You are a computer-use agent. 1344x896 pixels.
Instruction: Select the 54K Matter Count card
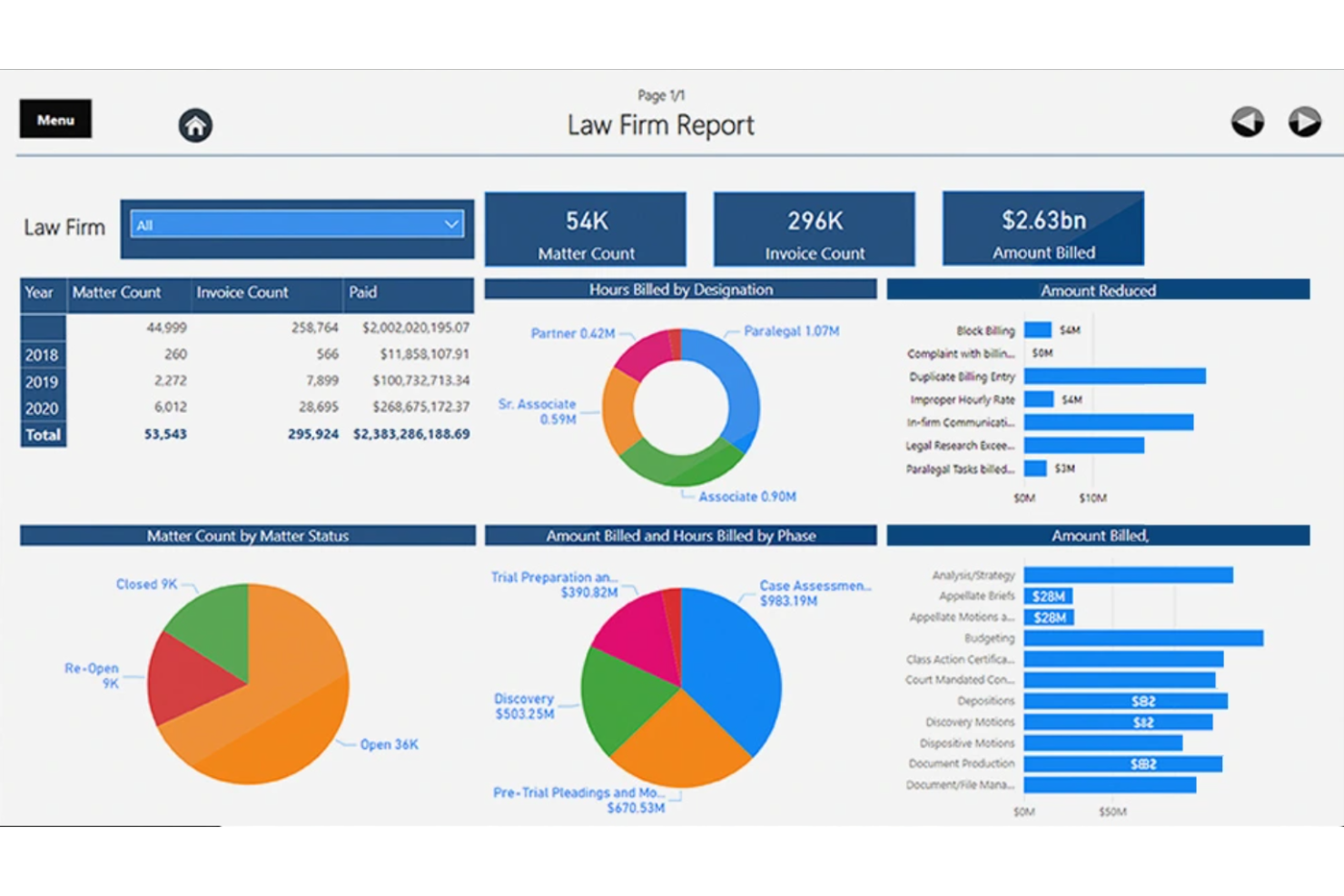point(586,229)
